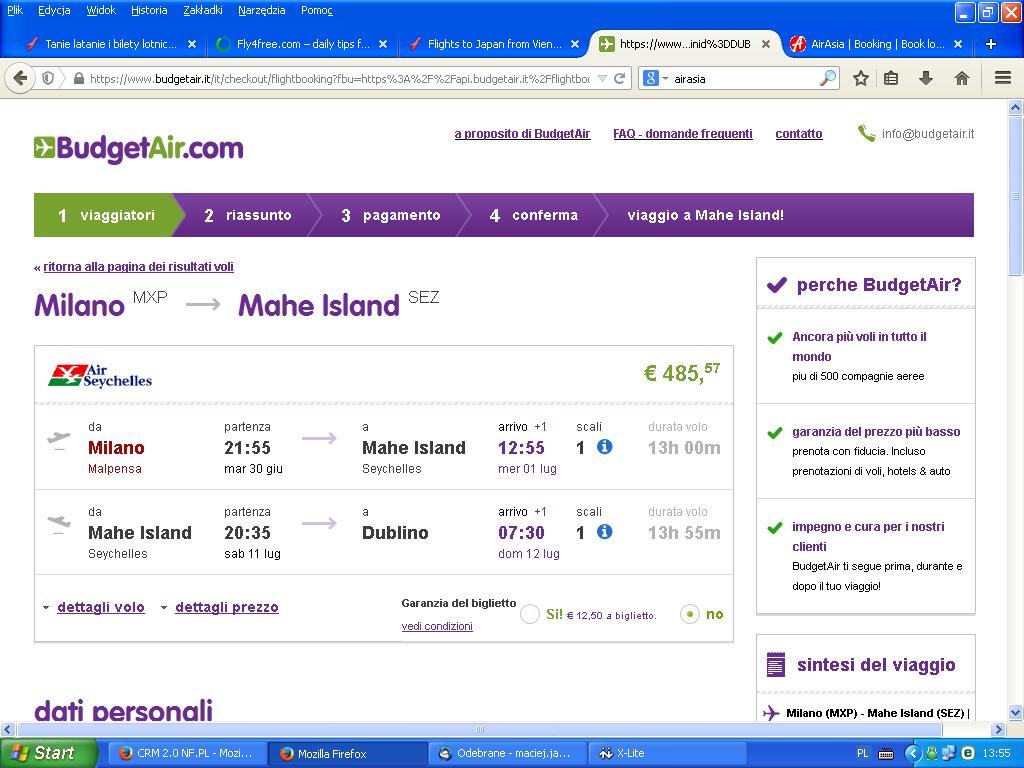This screenshot has width=1024, height=768.
Task: Expand dettagli prezzo
Action: click(227, 607)
